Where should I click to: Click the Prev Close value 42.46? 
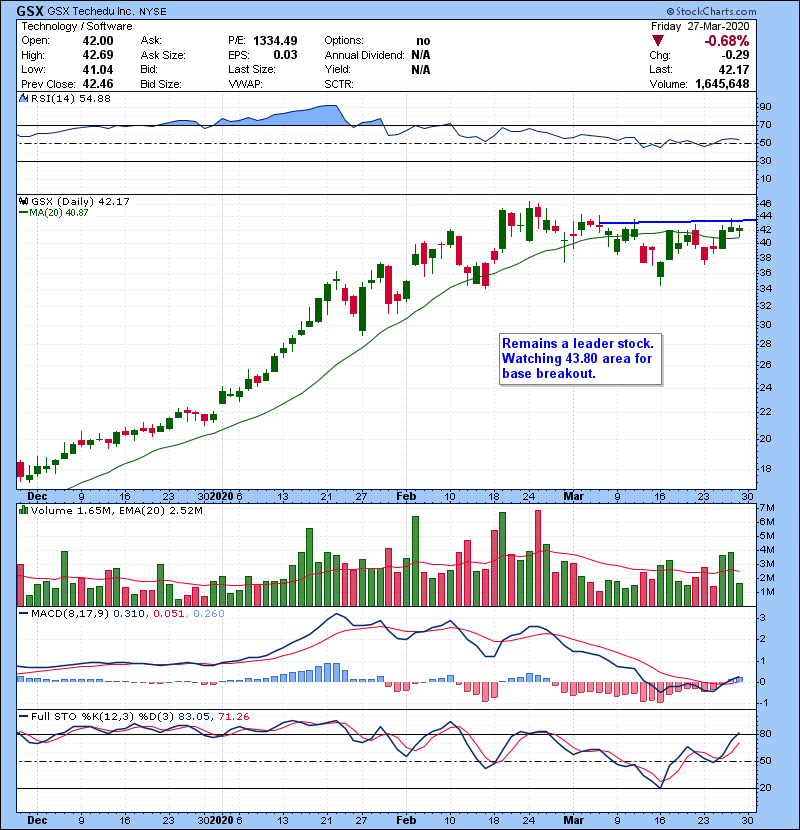(x=98, y=84)
